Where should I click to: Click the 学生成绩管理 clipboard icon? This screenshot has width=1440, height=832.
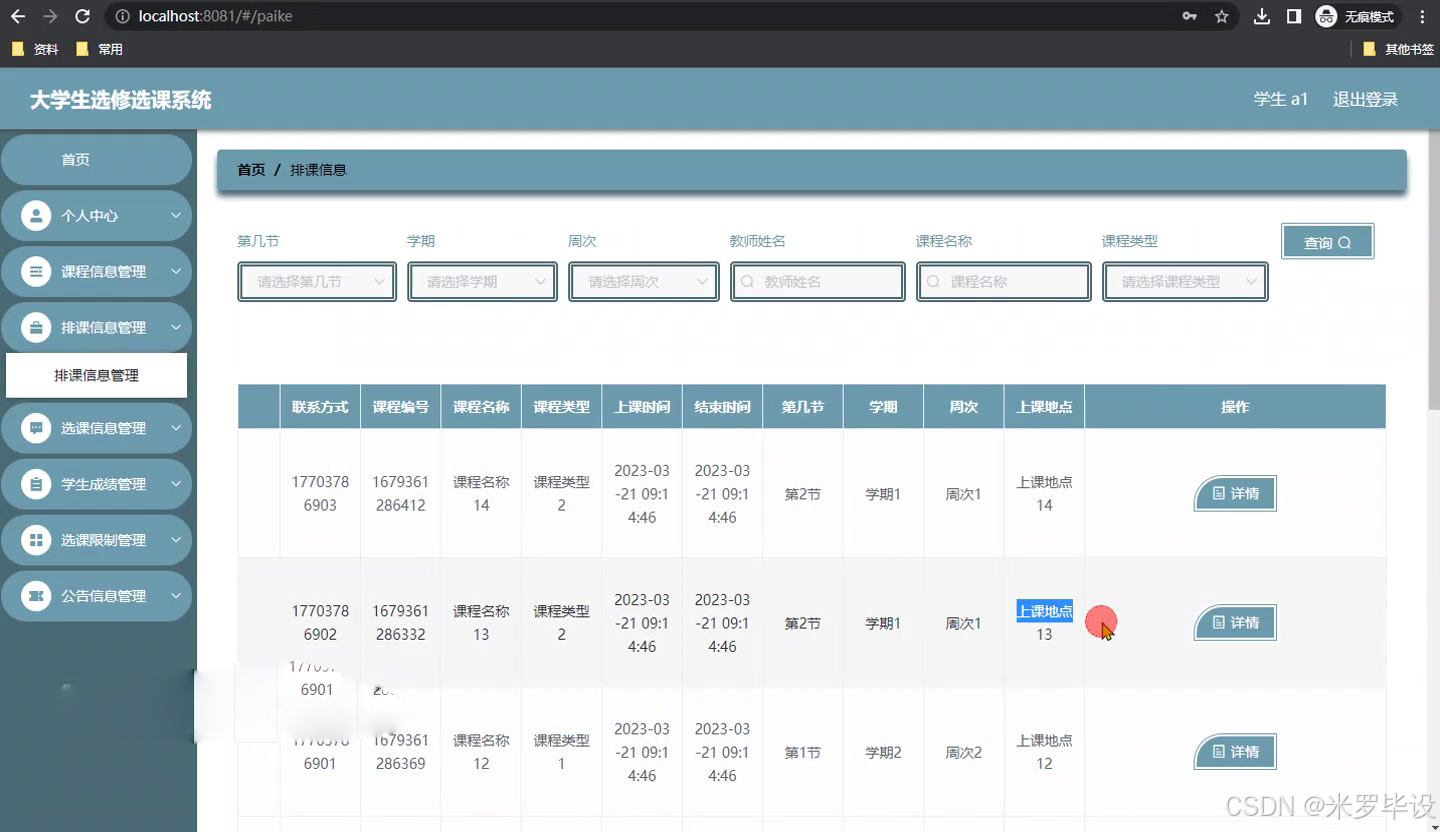[x=36, y=484]
